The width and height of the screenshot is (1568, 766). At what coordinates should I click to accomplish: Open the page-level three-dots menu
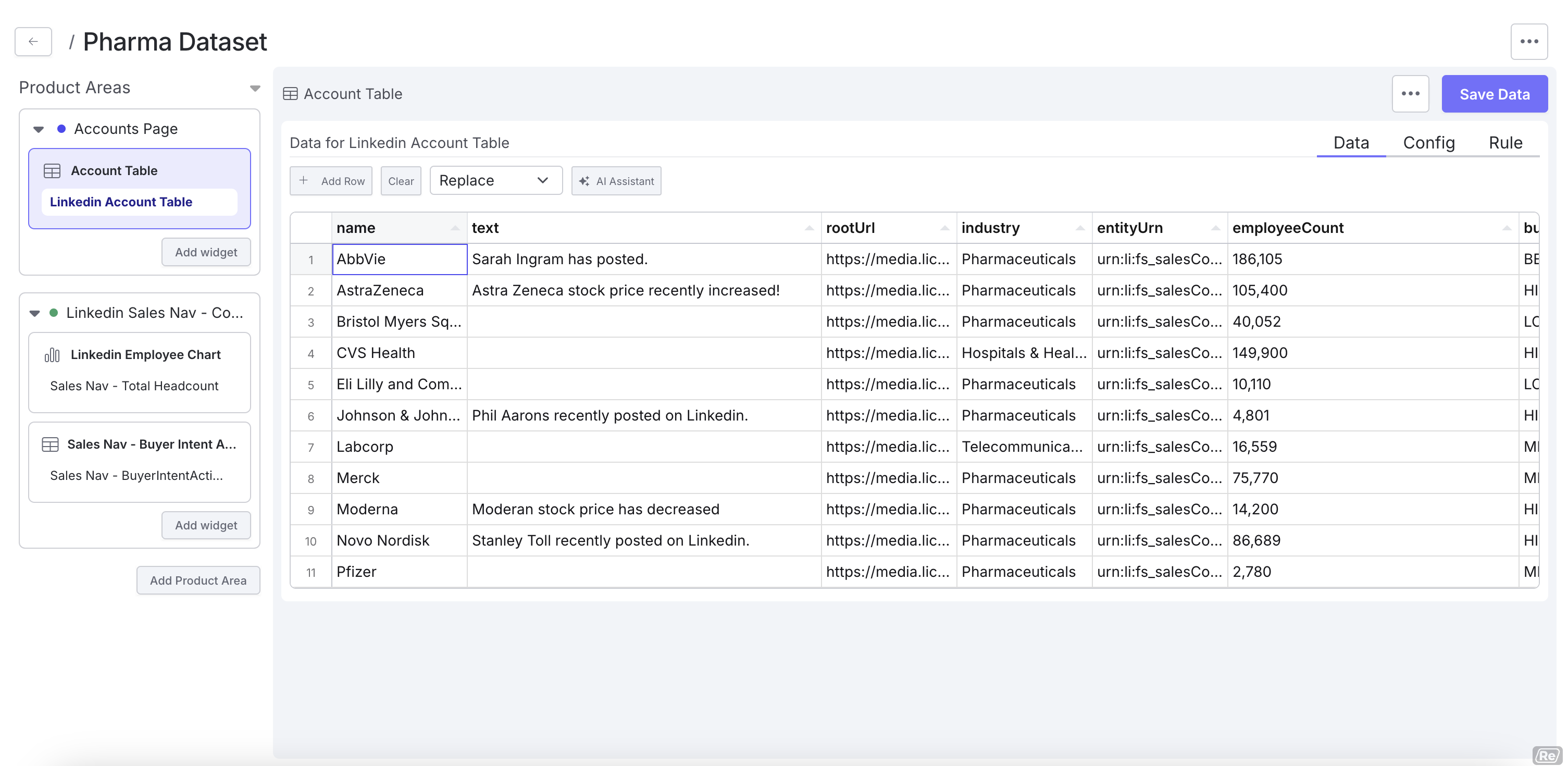pos(1528,41)
